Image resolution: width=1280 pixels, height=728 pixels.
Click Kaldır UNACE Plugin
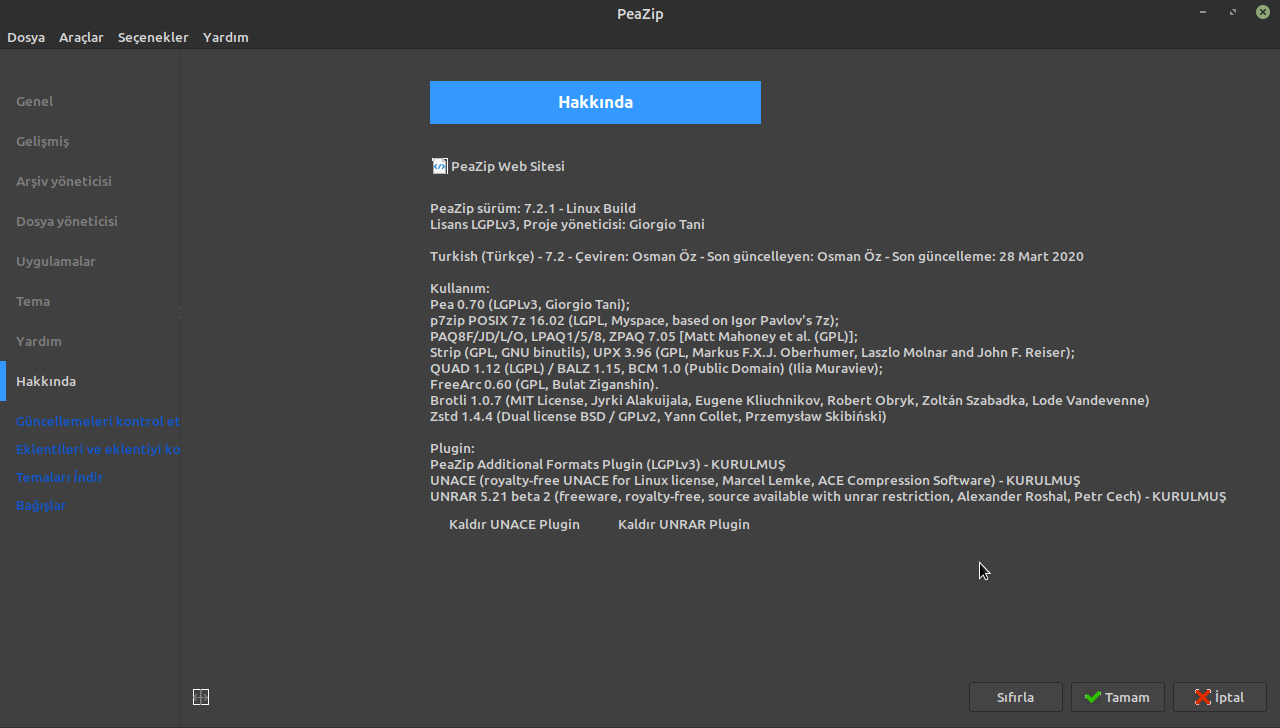(x=514, y=524)
